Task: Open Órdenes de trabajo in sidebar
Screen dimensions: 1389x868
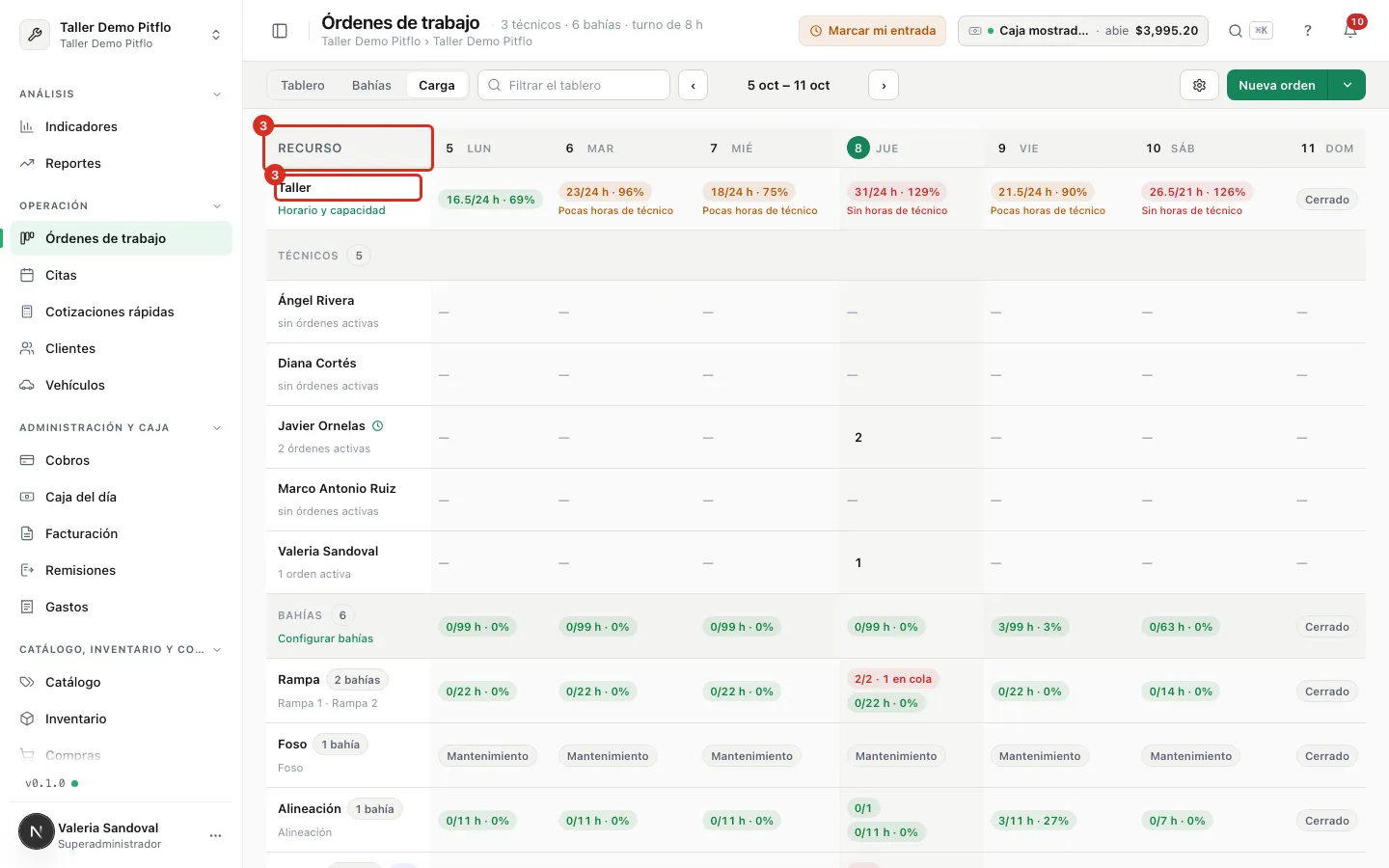Action: coord(122,238)
